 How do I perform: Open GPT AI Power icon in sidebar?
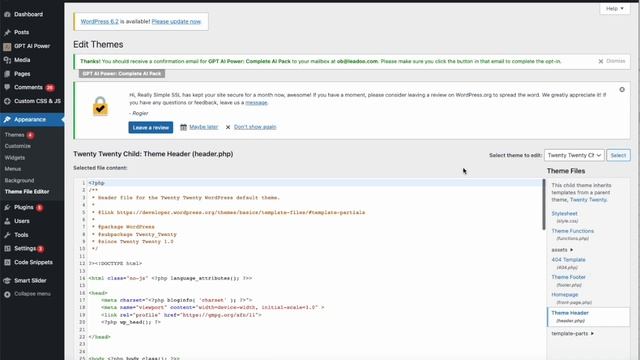click(7, 47)
